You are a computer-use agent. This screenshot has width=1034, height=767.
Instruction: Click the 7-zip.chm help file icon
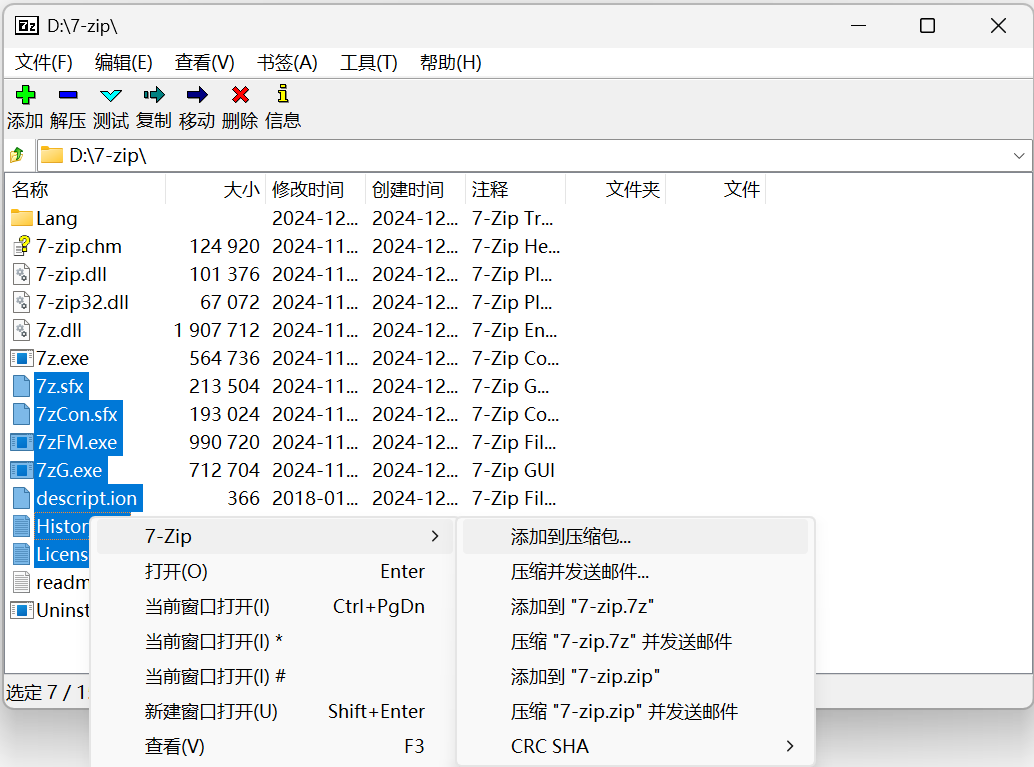(x=22, y=246)
